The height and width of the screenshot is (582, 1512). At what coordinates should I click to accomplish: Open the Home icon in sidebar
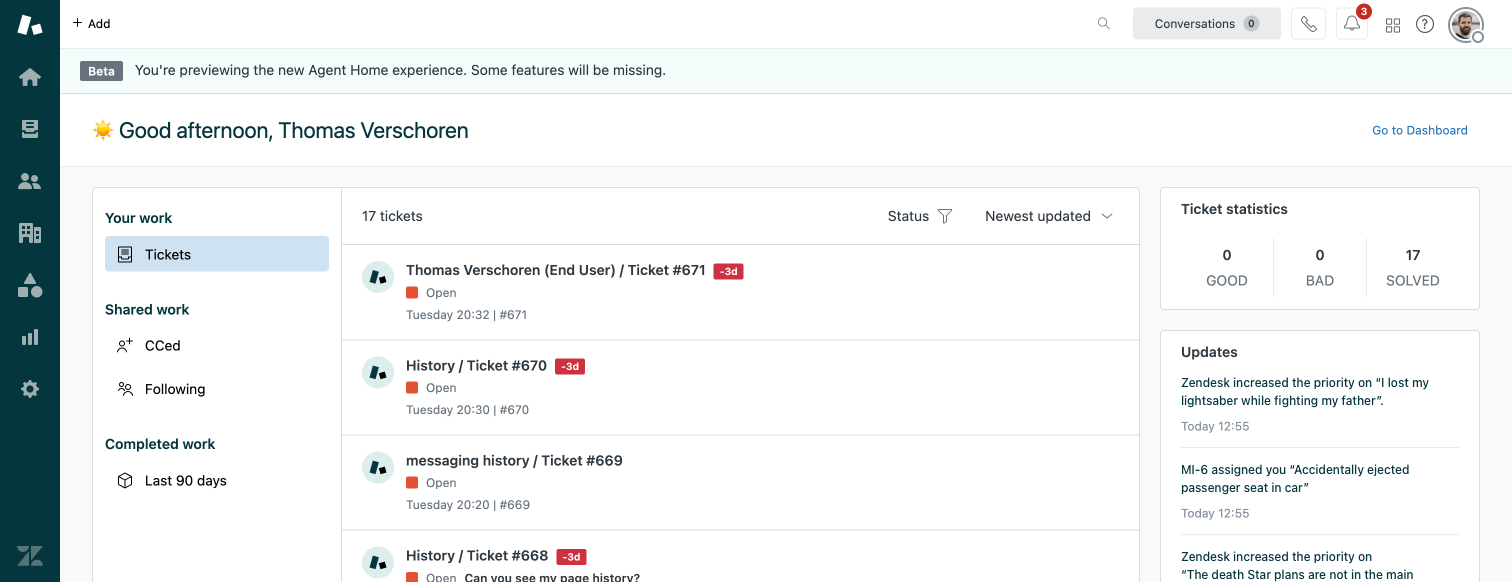[30, 77]
